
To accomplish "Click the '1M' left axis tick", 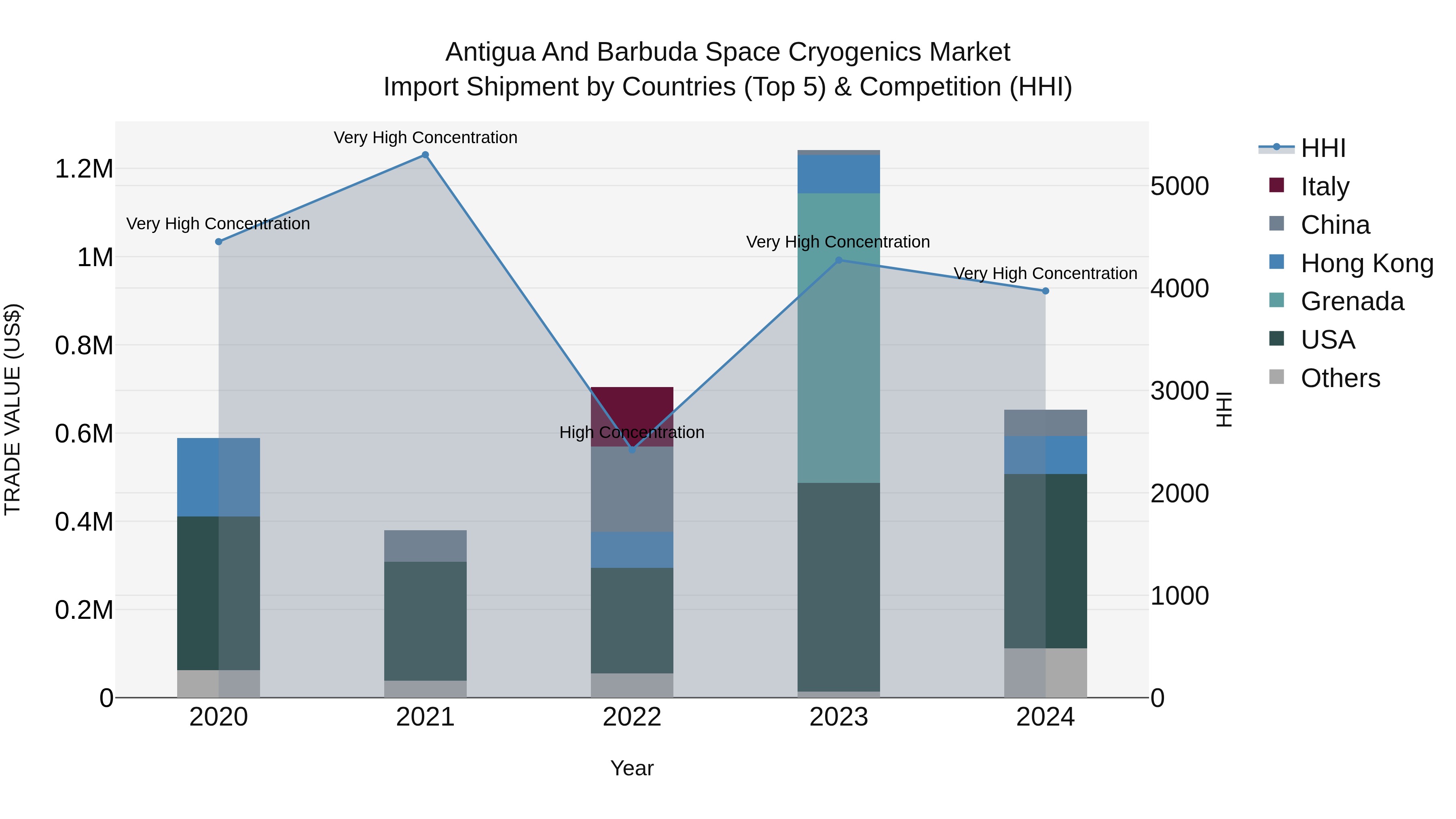I will pos(95,257).
